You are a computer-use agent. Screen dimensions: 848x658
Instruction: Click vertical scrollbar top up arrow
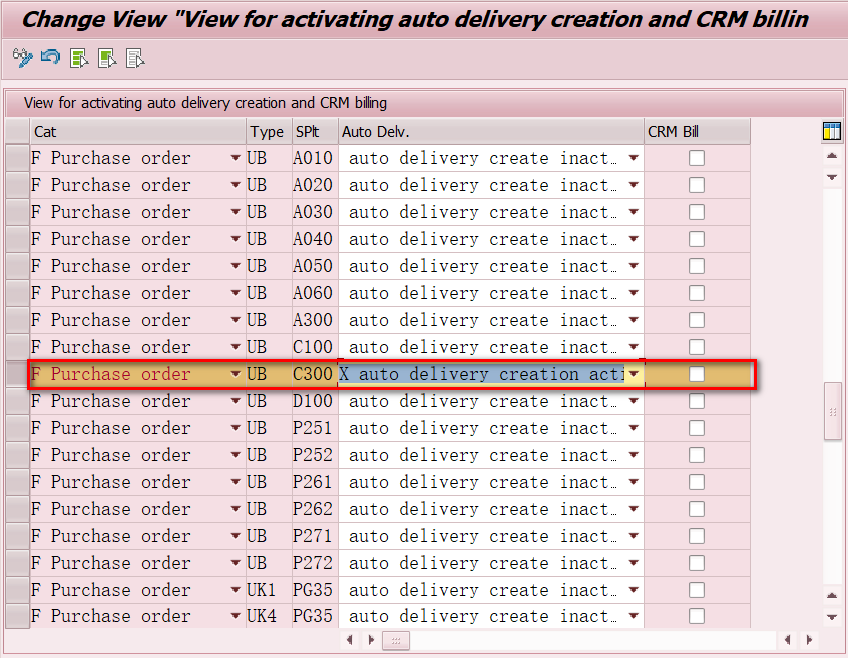(x=832, y=156)
